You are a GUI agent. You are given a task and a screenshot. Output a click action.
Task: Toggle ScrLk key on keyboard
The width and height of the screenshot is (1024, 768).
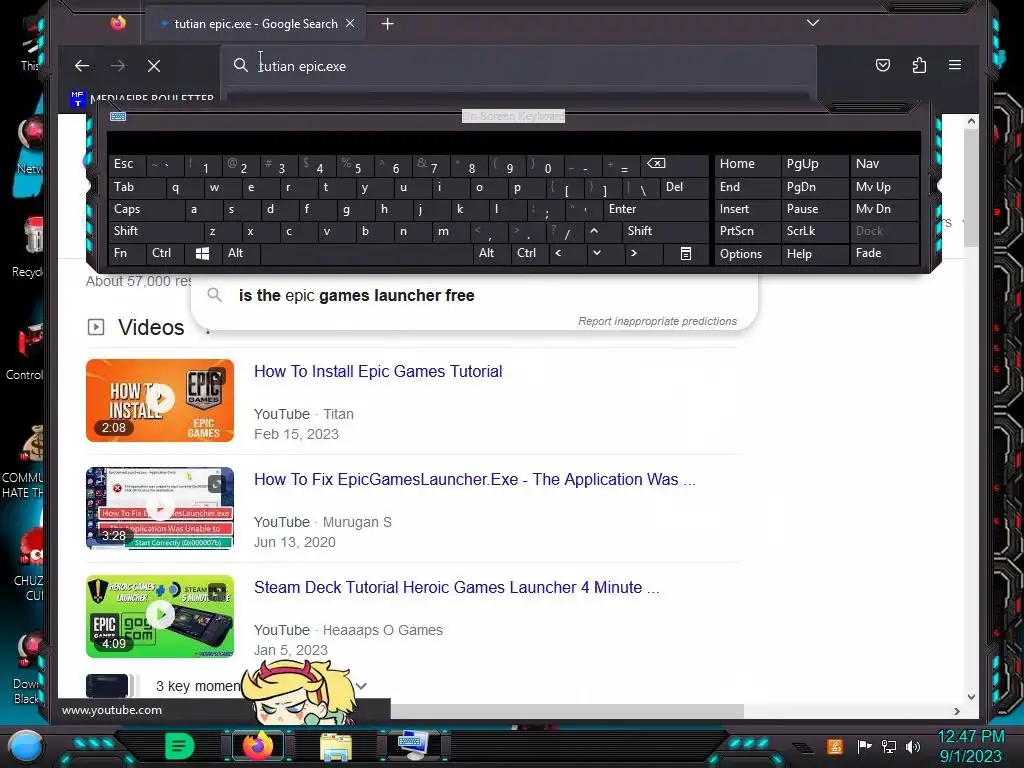click(814, 231)
